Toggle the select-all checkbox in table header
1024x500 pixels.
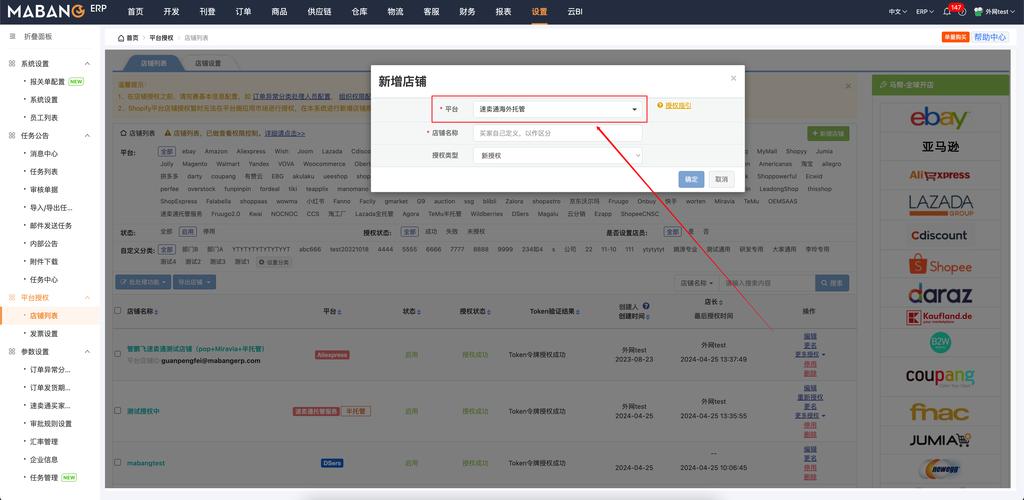coord(118,311)
